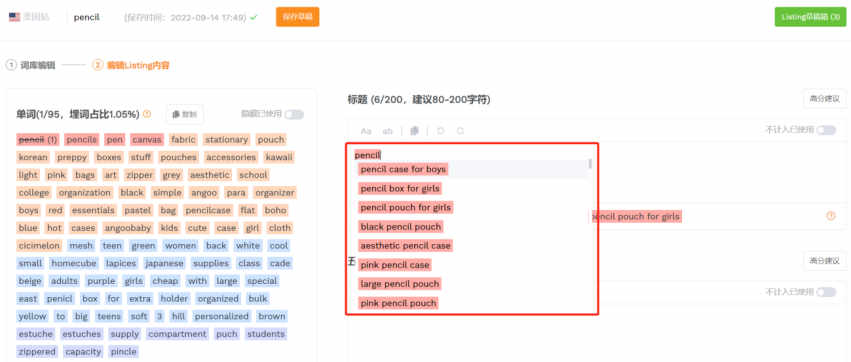Click the undo arrow in title toolbar
Image resolution: width=851 pixels, height=362 pixels.
(x=441, y=131)
